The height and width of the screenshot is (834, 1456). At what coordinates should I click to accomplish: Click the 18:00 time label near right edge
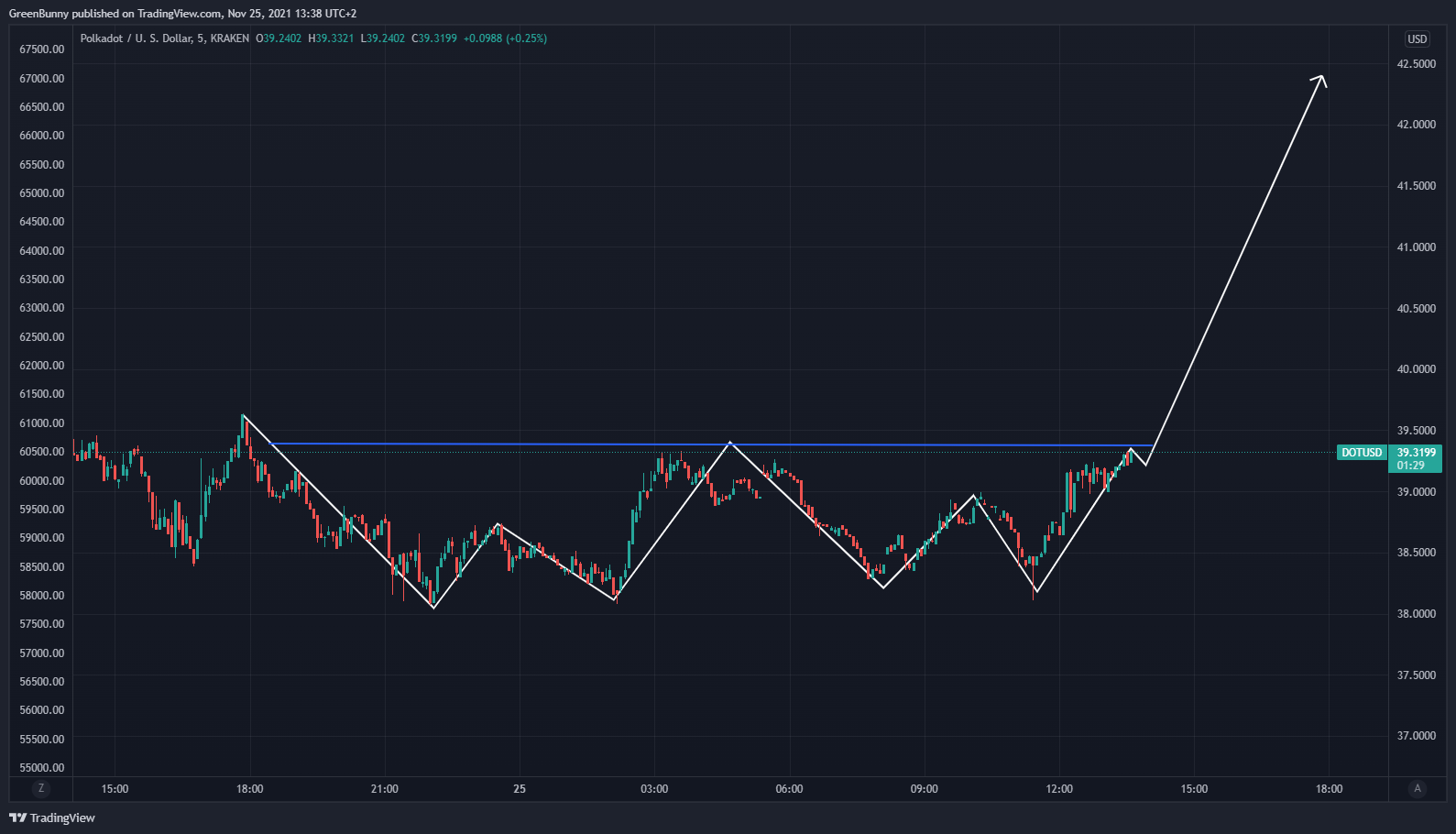[x=1329, y=789]
